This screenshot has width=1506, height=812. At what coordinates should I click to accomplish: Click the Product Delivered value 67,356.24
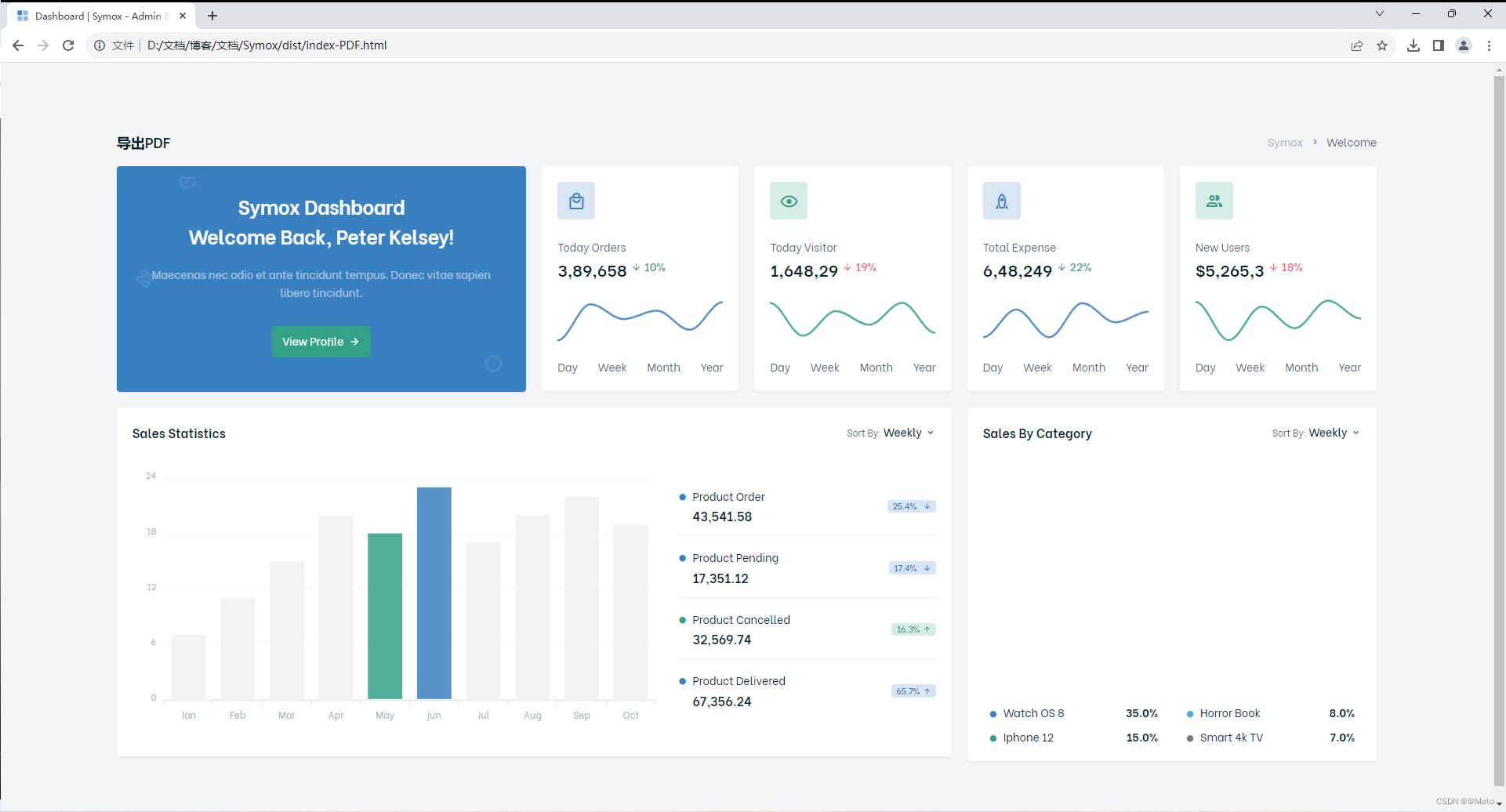722,701
